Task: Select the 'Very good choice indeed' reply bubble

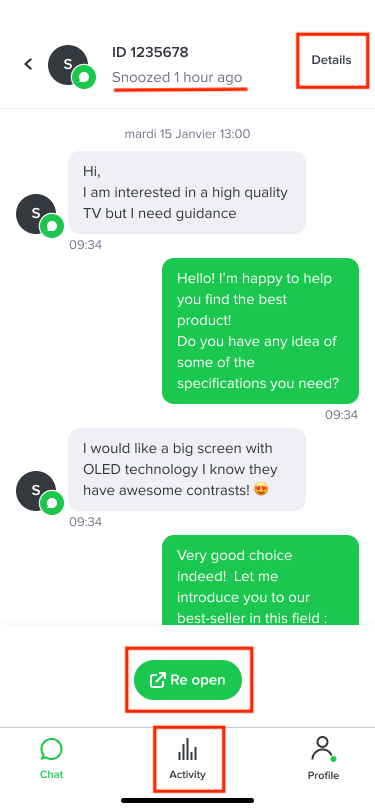Action: pyautogui.click(x=261, y=580)
